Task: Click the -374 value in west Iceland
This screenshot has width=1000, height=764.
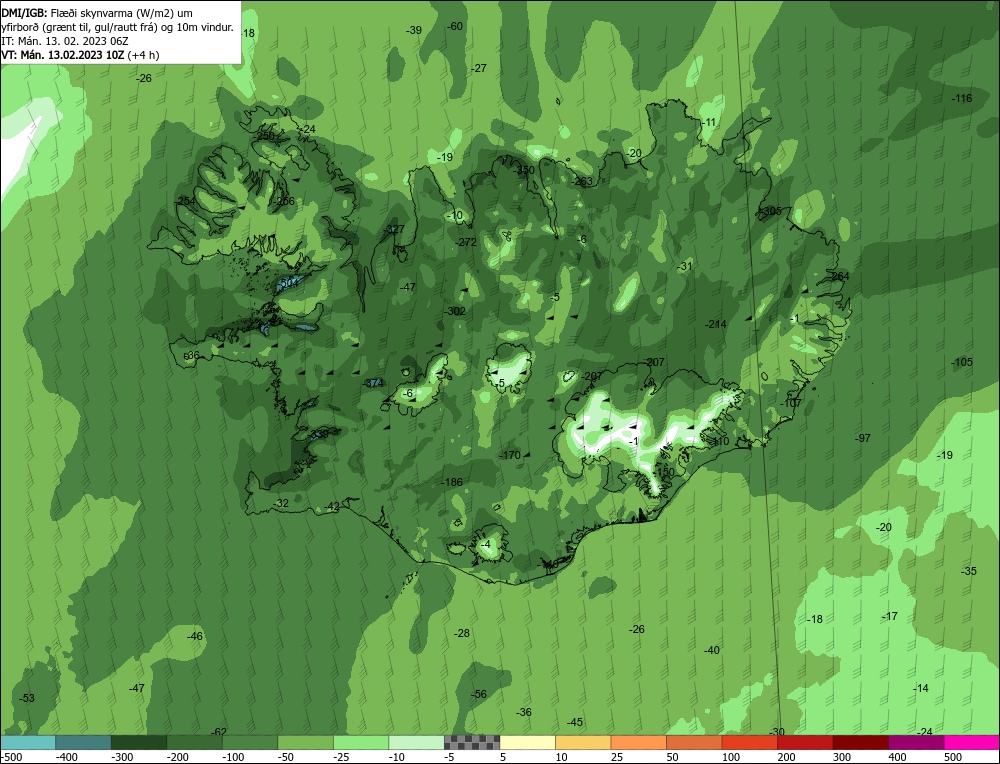Action: click(373, 383)
